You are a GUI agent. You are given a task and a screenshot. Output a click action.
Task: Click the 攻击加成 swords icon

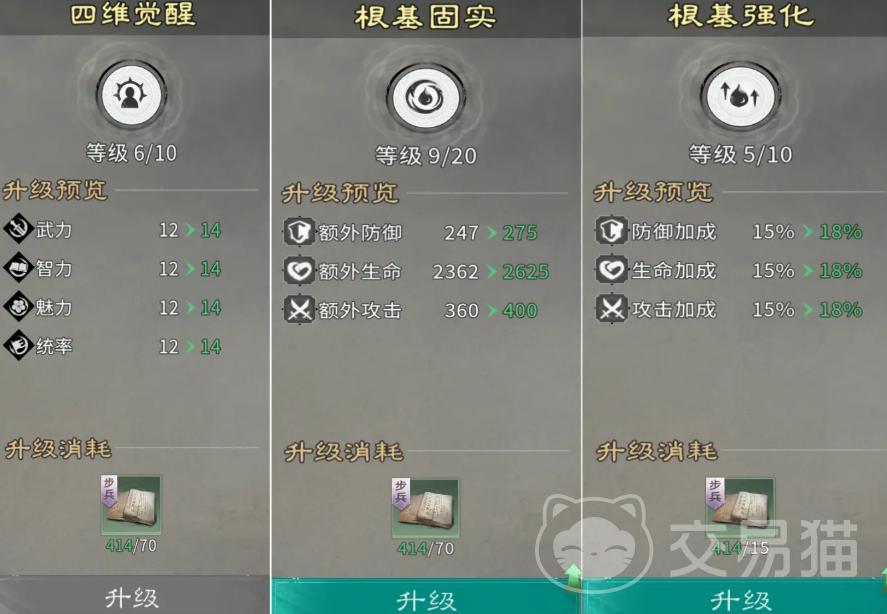(x=611, y=308)
